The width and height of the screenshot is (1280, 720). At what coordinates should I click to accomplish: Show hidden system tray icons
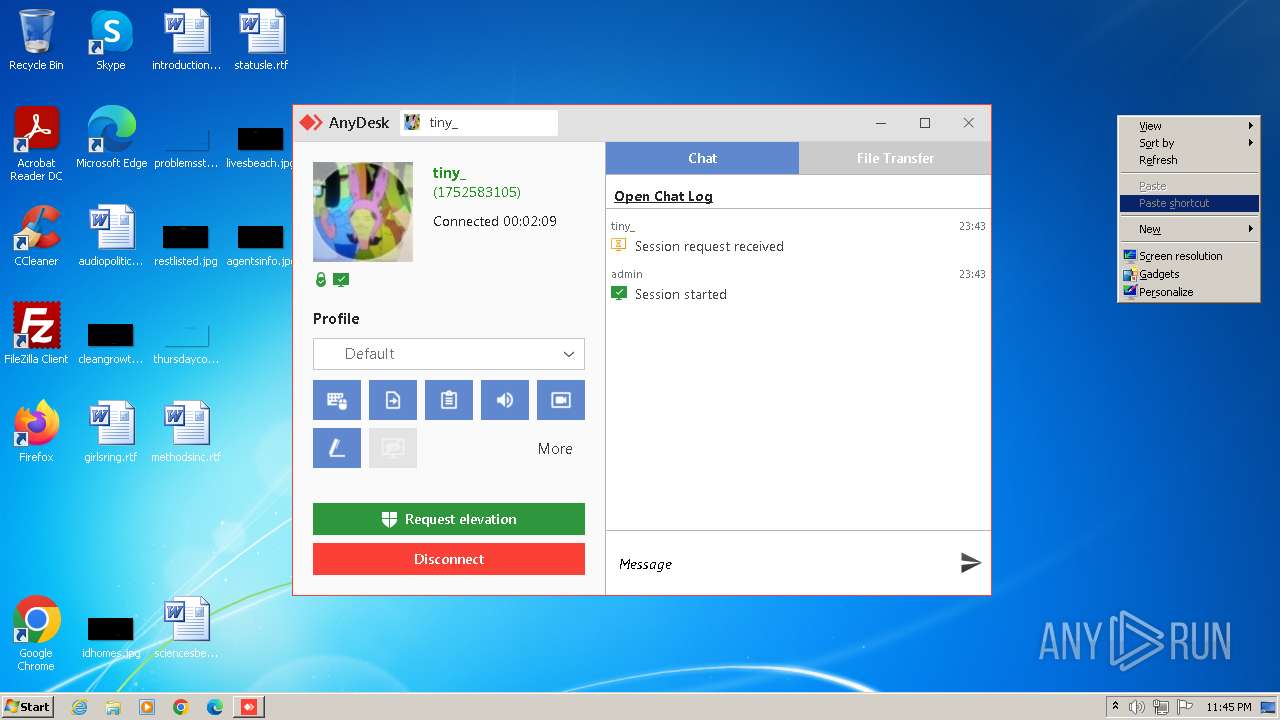(x=1115, y=707)
